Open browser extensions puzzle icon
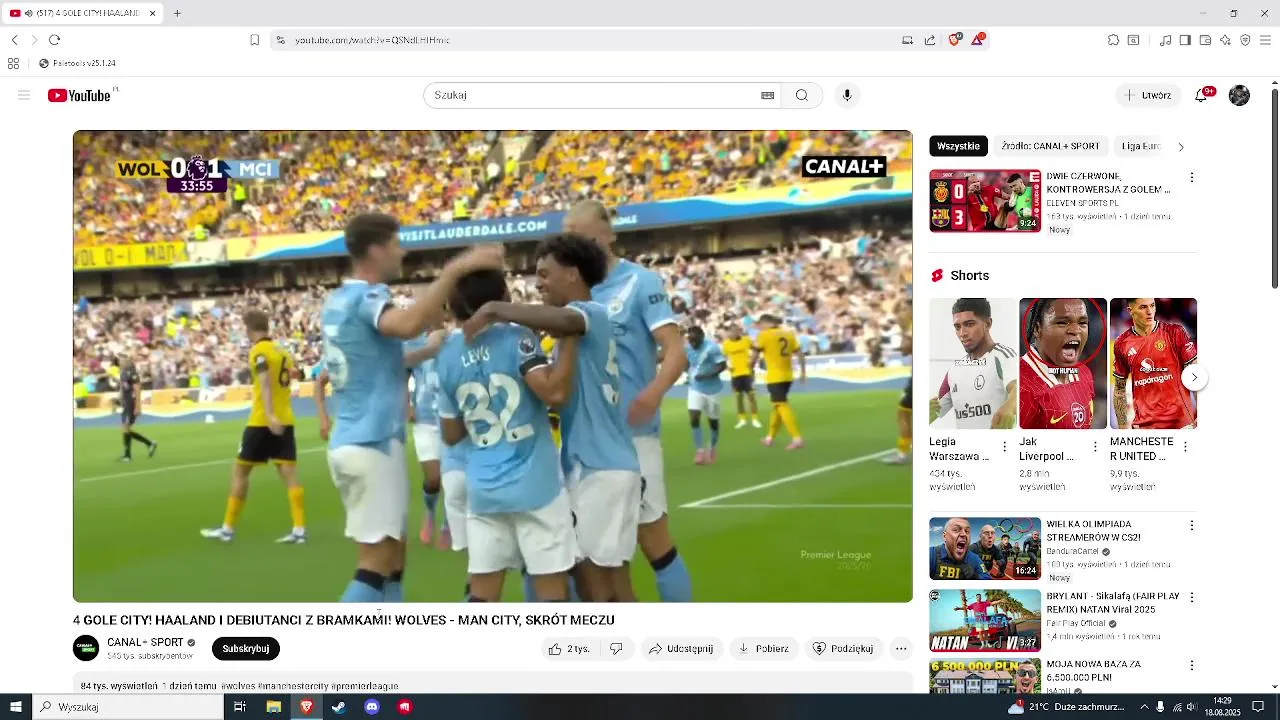Image resolution: width=1280 pixels, height=720 pixels. coord(1113,40)
